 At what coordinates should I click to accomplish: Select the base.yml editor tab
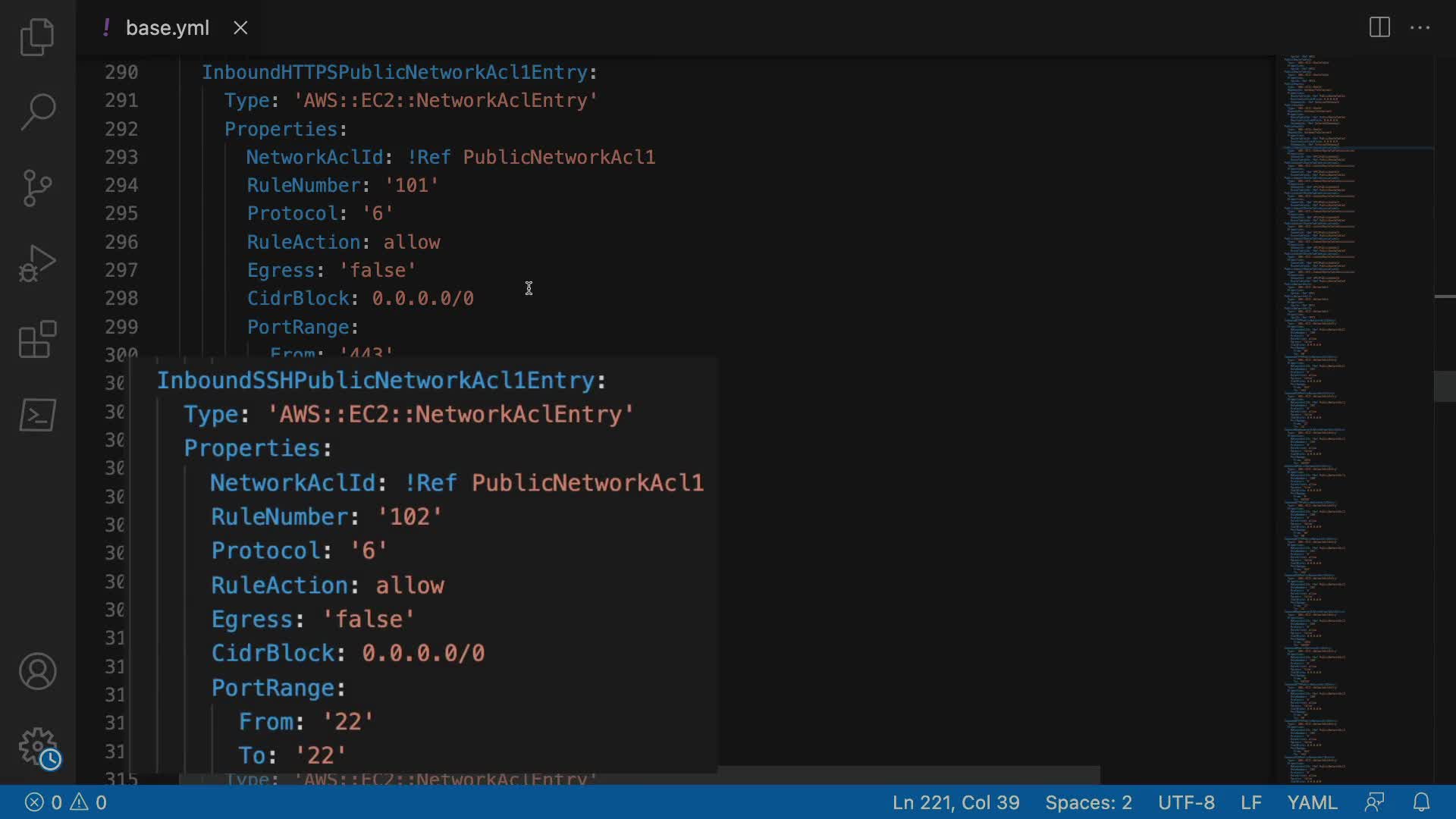tap(167, 28)
